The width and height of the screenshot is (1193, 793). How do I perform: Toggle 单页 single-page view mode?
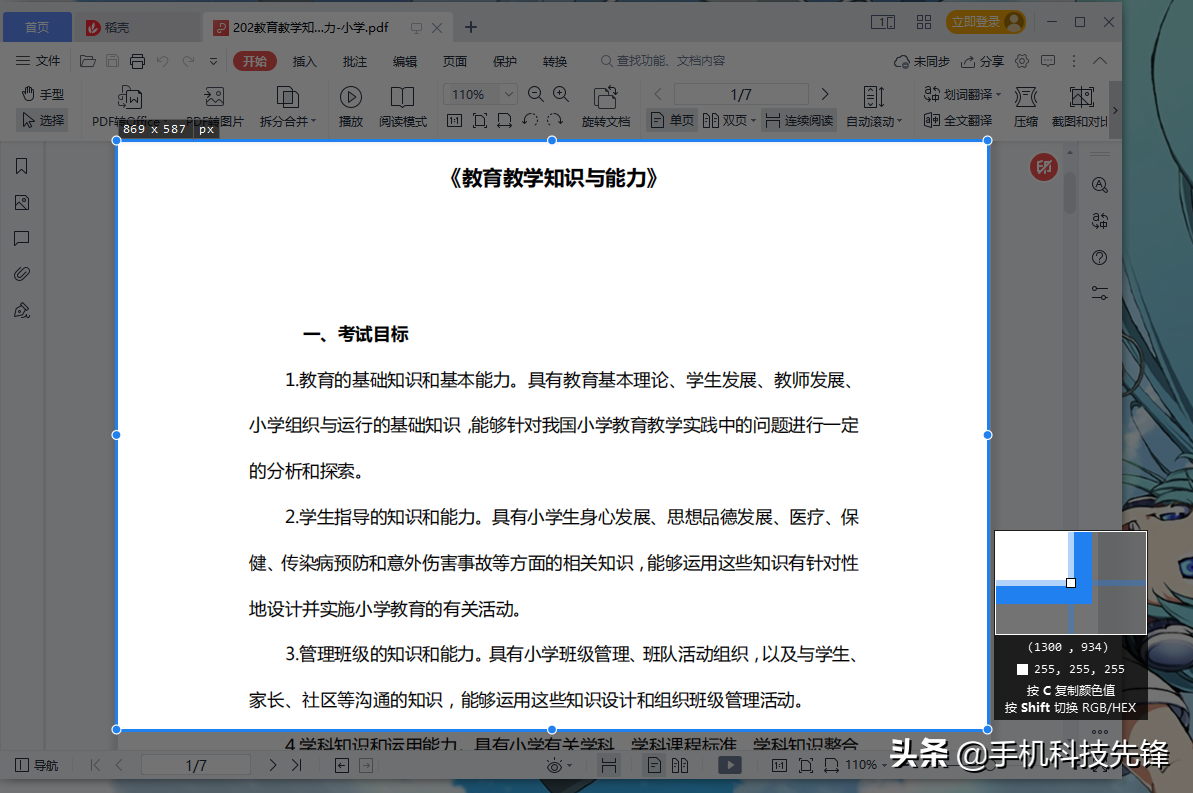click(x=671, y=119)
